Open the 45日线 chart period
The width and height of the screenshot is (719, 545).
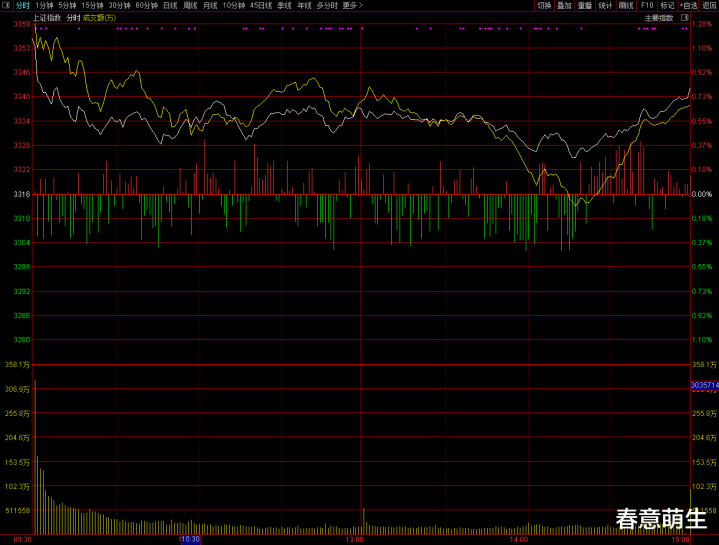(261, 6)
